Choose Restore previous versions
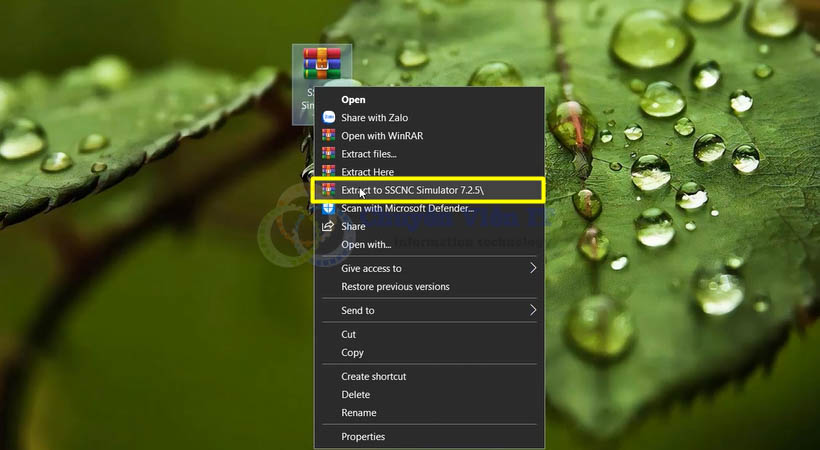 click(x=395, y=287)
